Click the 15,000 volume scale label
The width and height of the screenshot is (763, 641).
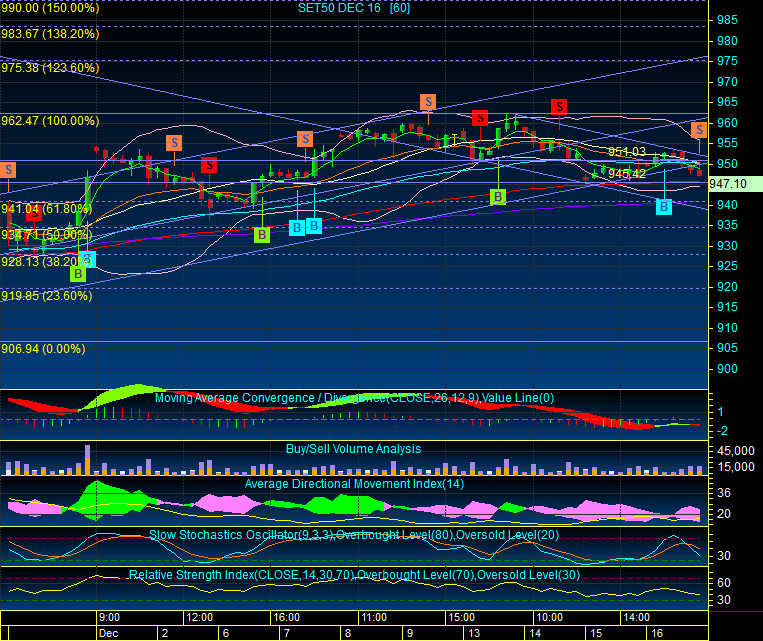click(x=736, y=467)
